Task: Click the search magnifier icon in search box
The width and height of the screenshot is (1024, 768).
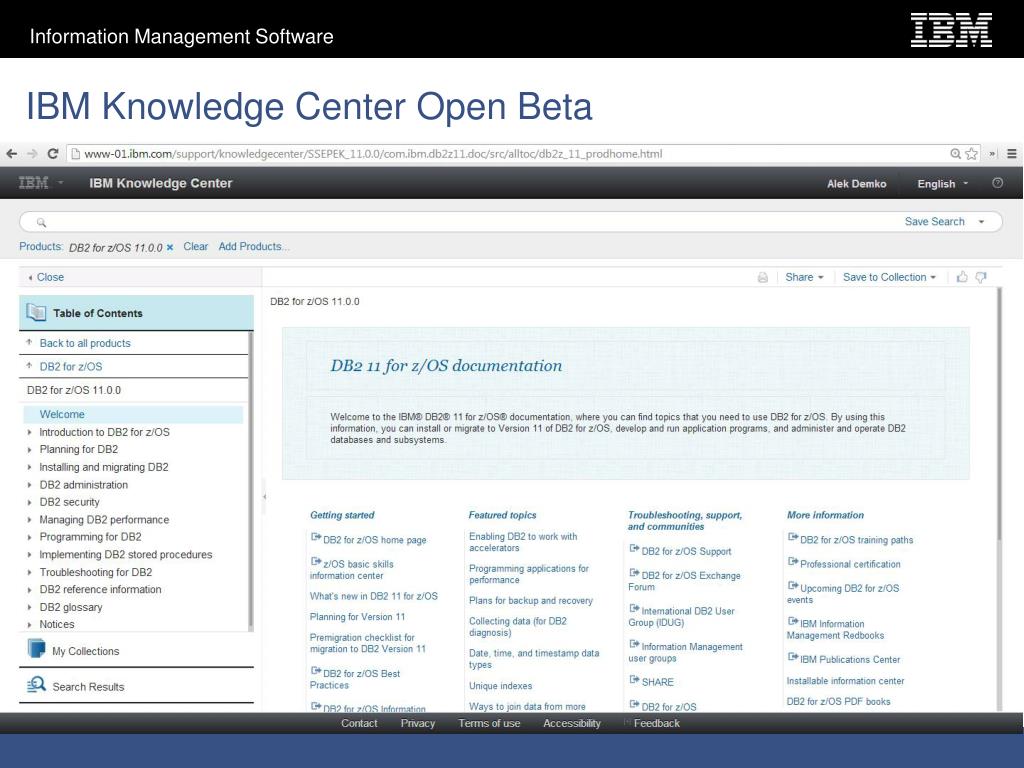Action: (41, 223)
